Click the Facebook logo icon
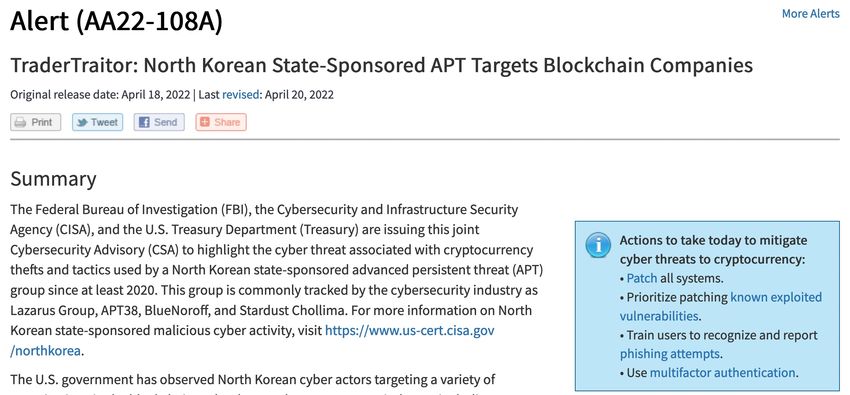This screenshot has height=395, width=850. (x=144, y=122)
